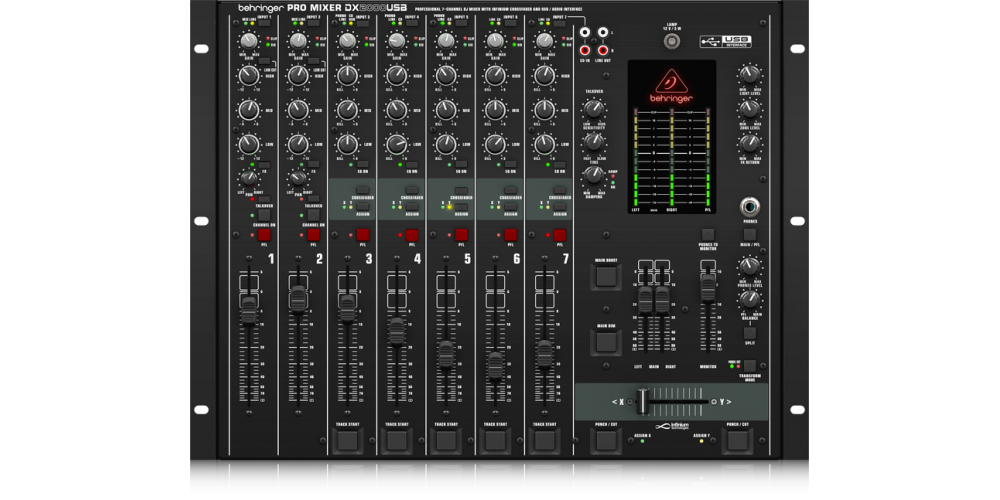This screenshot has width=1000, height=500.
Task: Click the Main Left fader cap
Action: click(645, 300)
